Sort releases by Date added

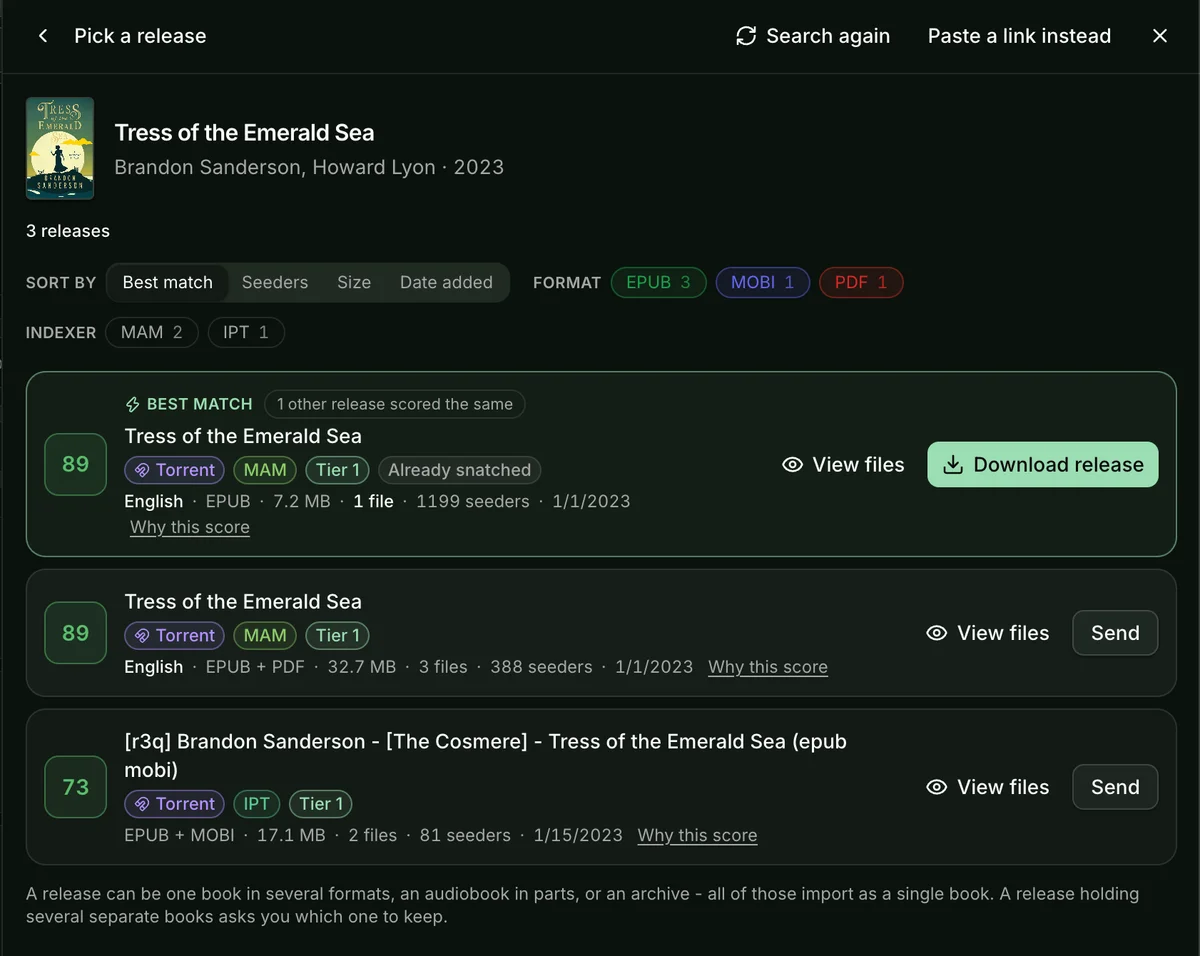446,282
